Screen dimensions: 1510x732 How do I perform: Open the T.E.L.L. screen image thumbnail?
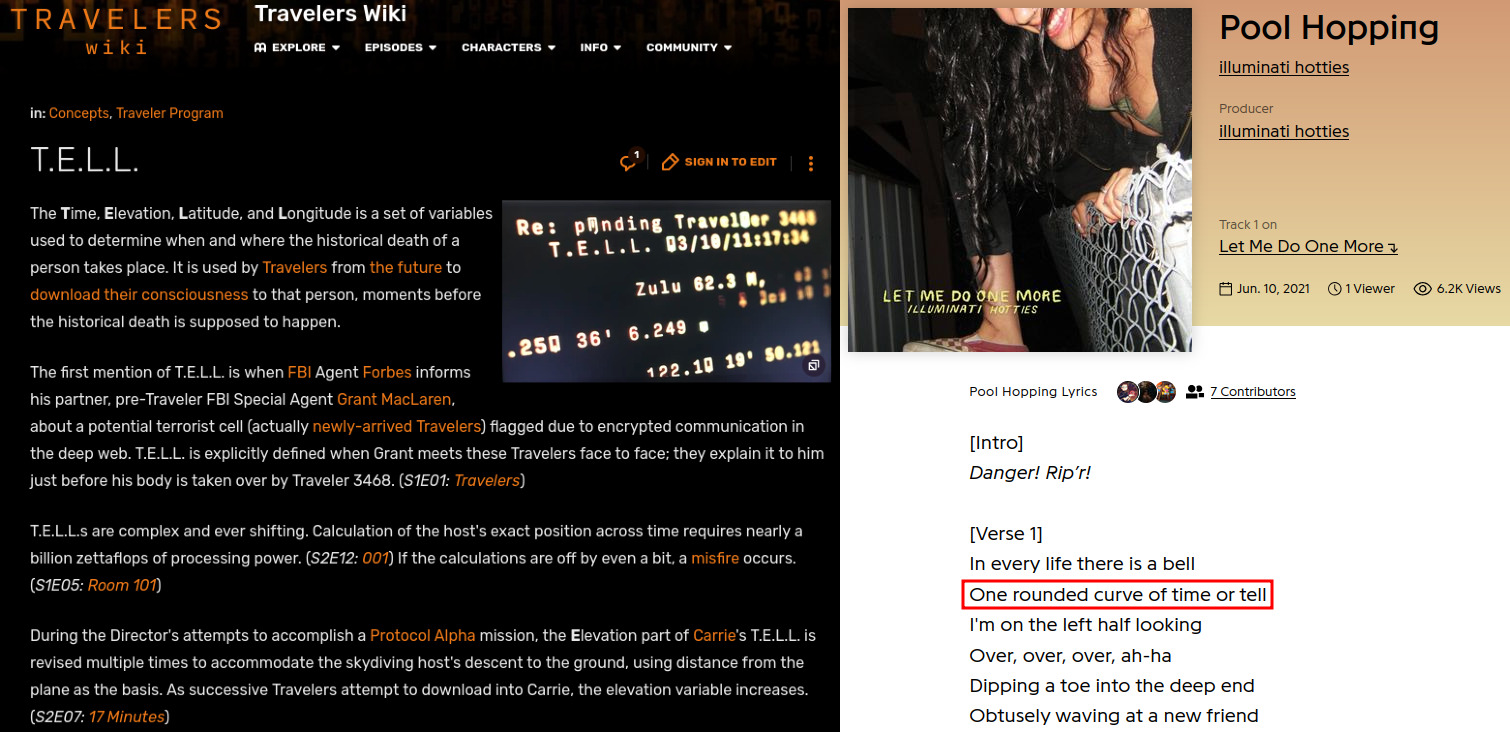pyautogui.click(x=666, y=291)
